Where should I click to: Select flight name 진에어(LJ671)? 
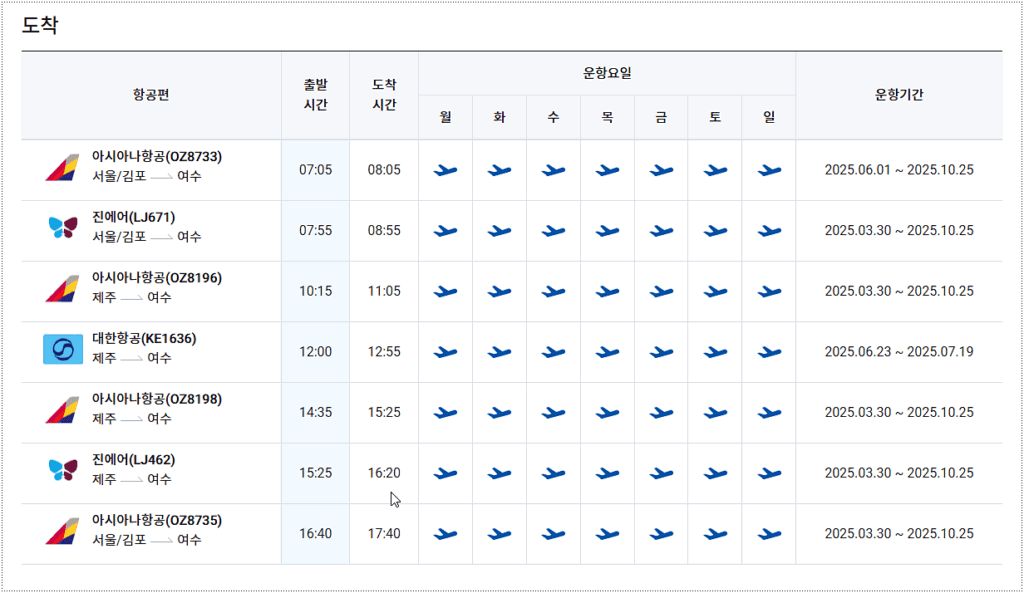point(133,217)
